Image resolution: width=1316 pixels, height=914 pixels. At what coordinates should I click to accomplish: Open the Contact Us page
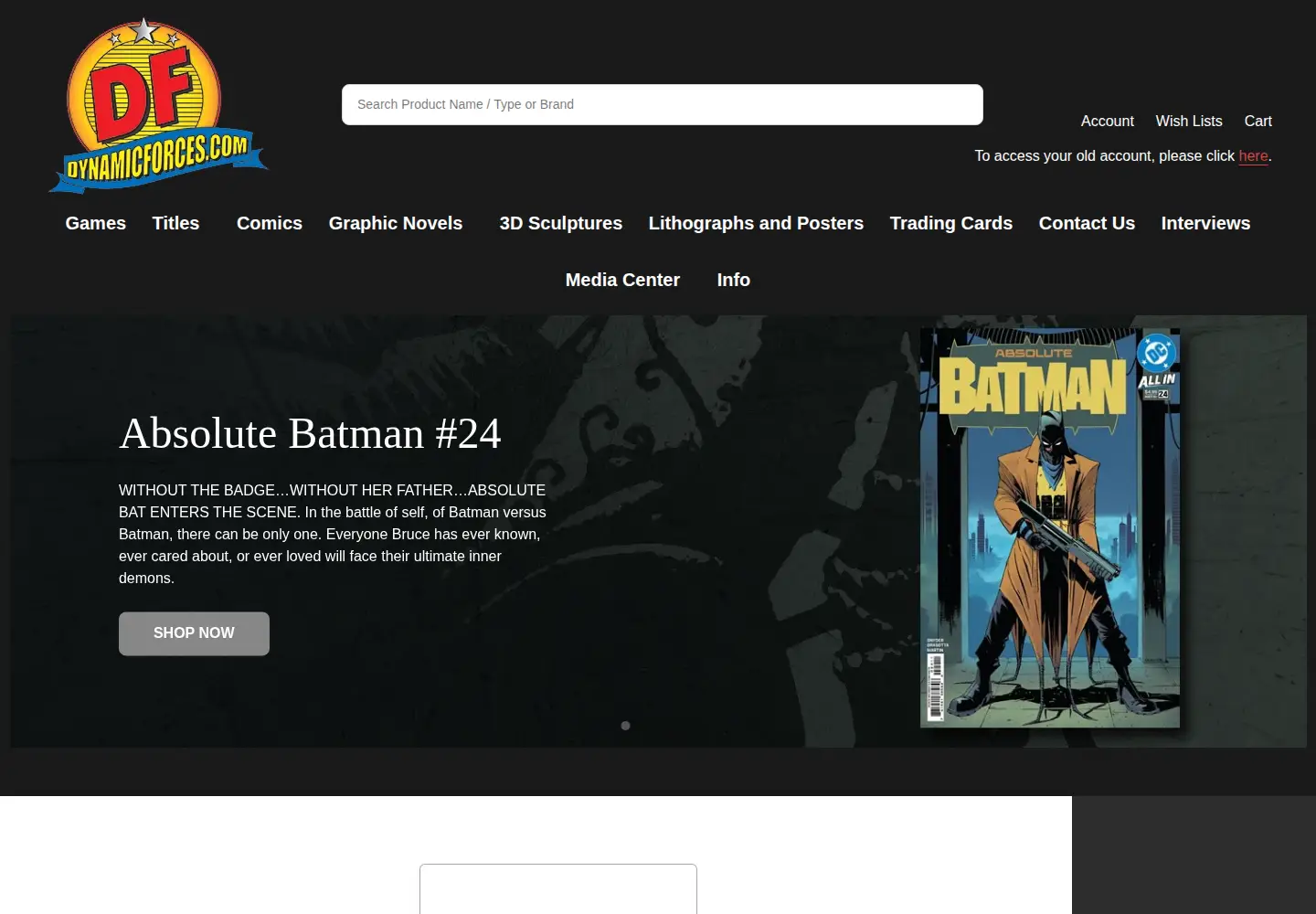pyautogui.click(x=1087, y=223)
